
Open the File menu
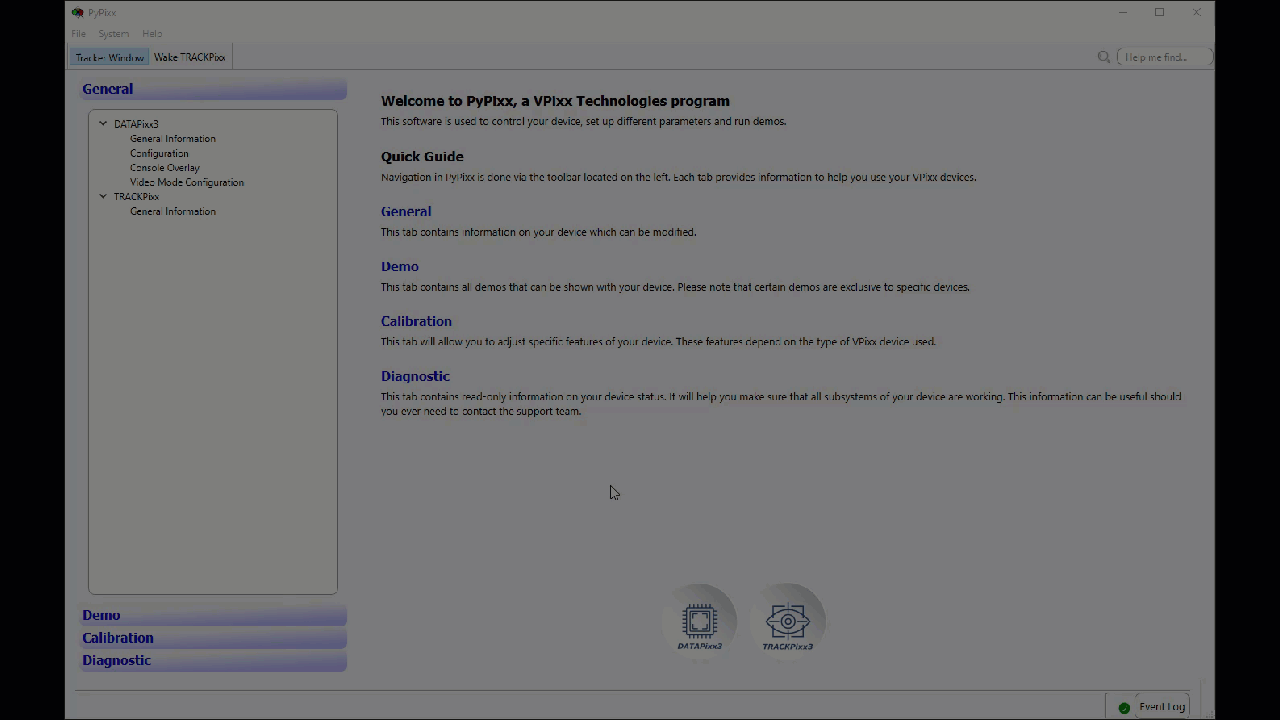coord(78,34)
